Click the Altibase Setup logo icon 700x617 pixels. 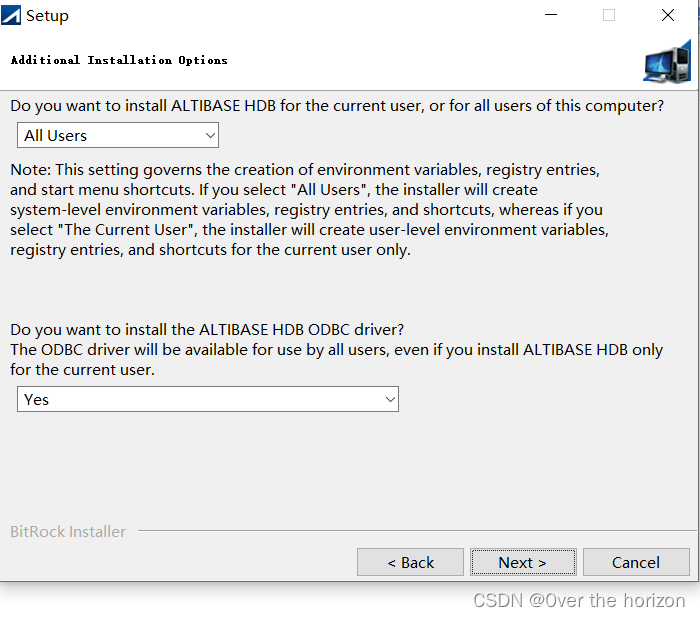tap(11, 15)
